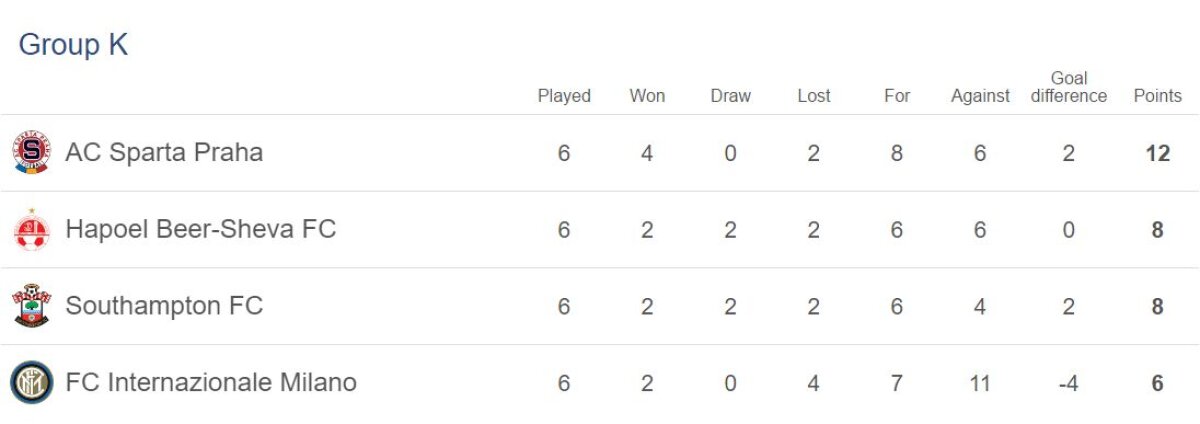The image size is (1200, 424).
Task: Click Inter Milano's -4 goal difference
Action: 1068,384
